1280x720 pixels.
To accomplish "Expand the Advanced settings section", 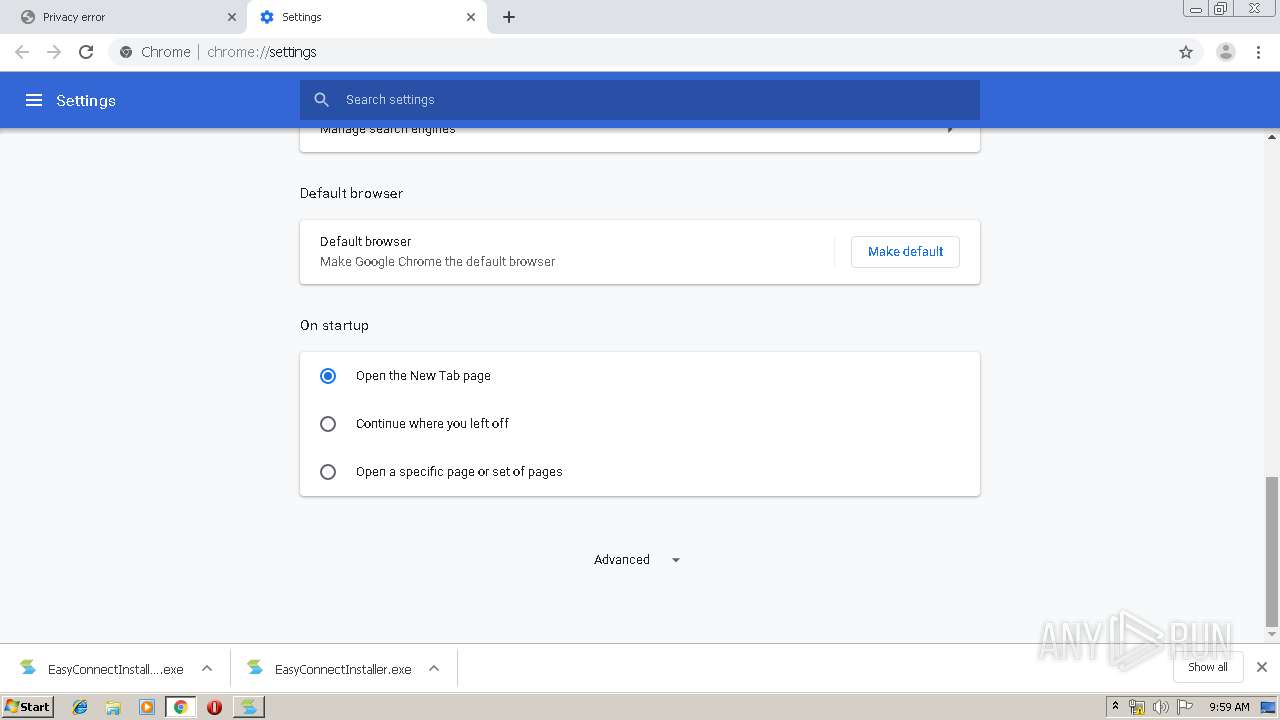I will tap(637, 560).
